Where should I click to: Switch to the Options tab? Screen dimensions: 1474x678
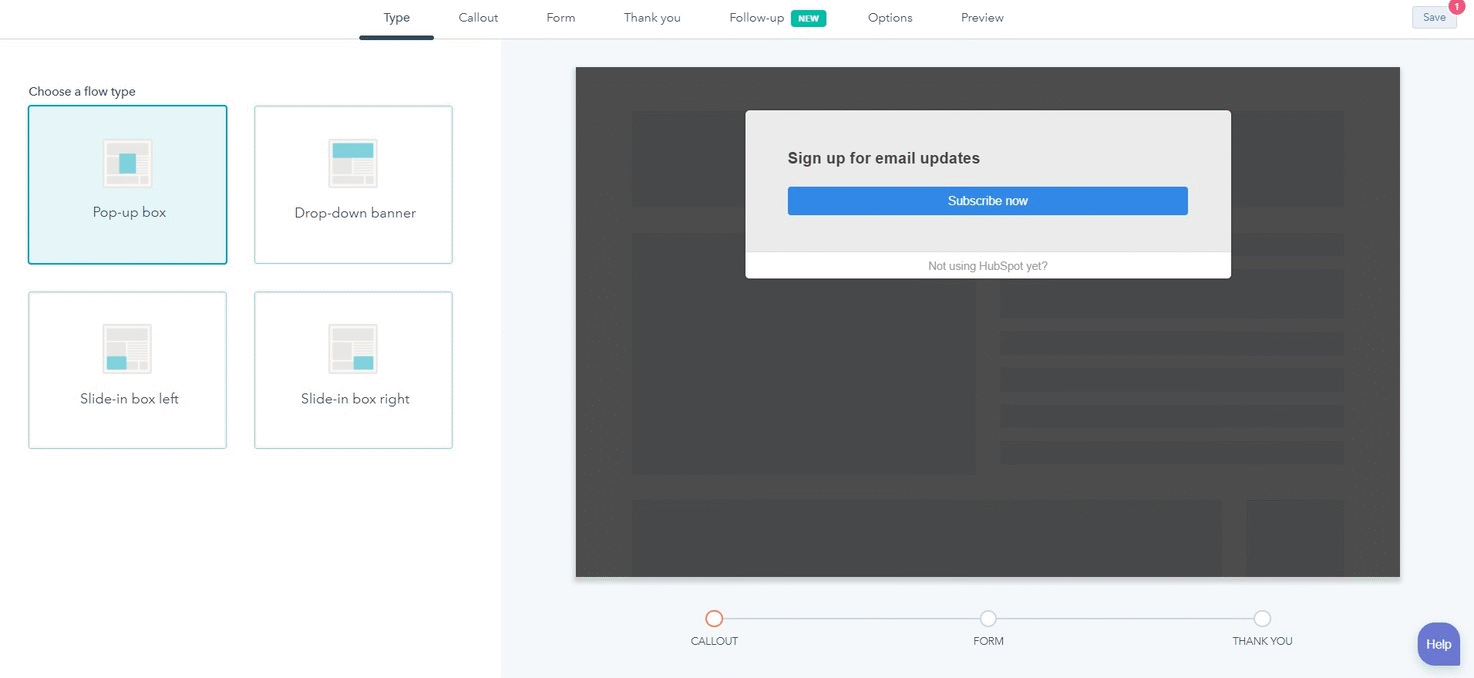[890, 18]
